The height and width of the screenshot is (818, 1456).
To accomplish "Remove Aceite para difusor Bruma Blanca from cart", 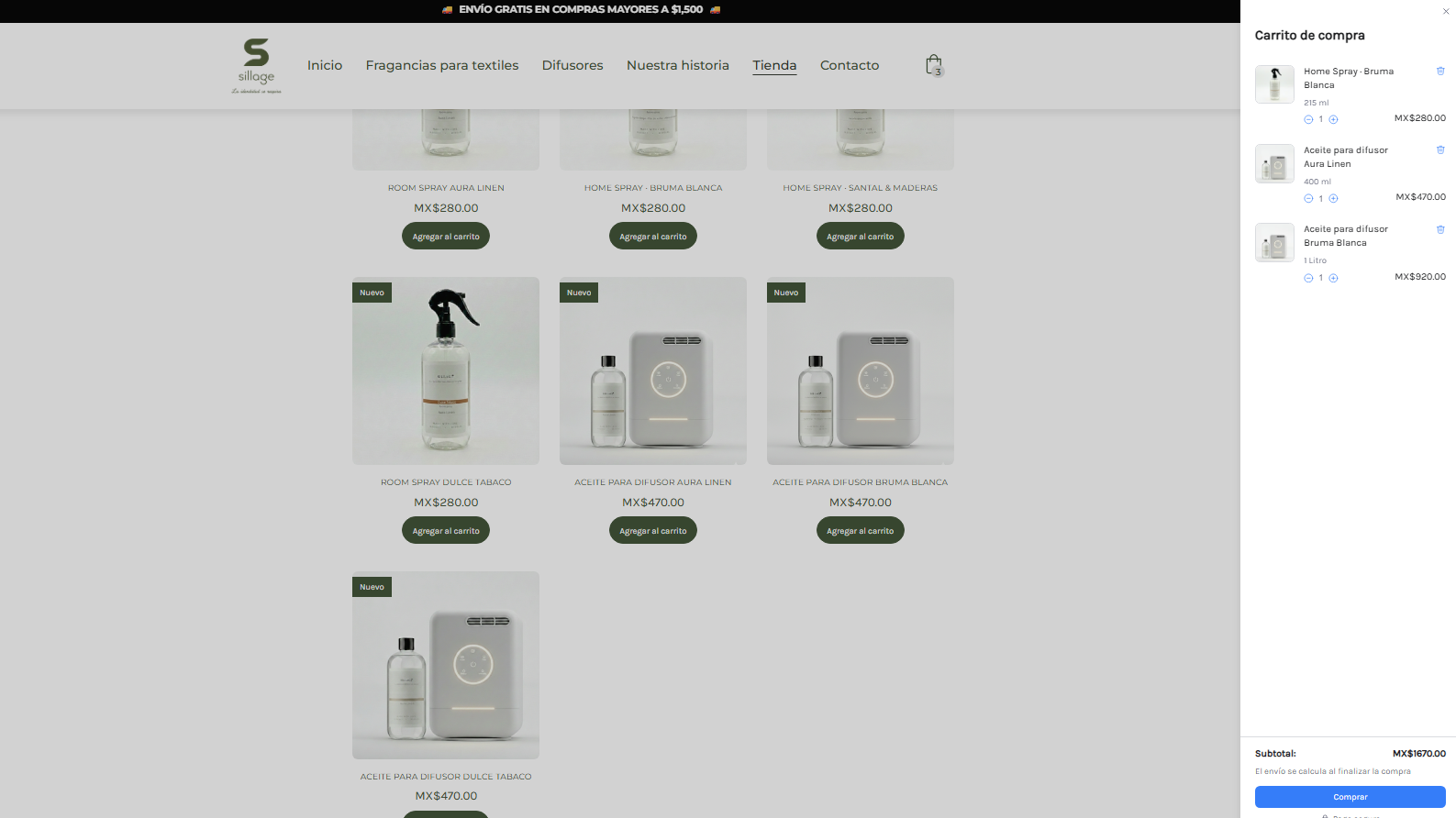I will (x=1440, y=229).
